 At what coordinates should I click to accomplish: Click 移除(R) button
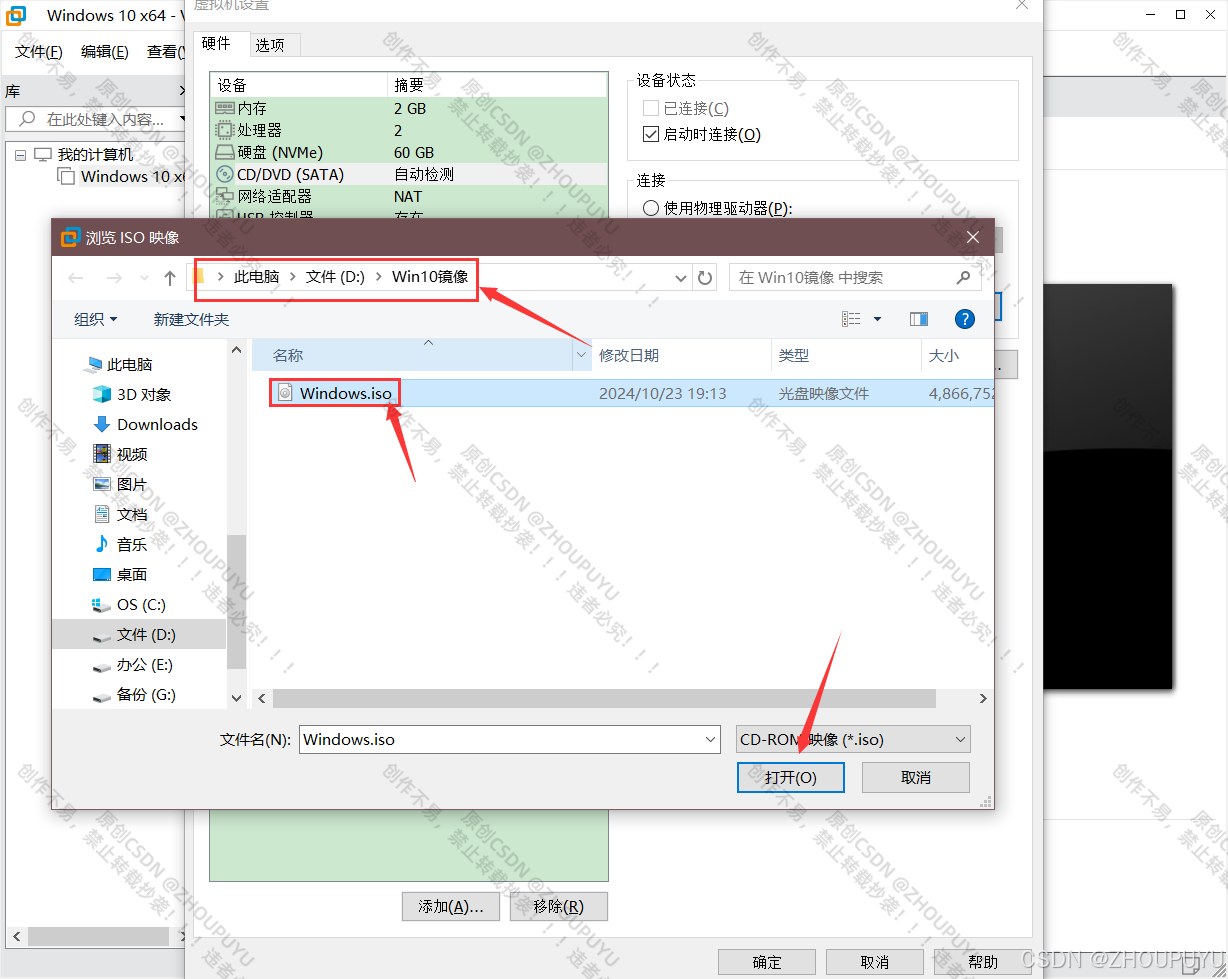[558, 906]
